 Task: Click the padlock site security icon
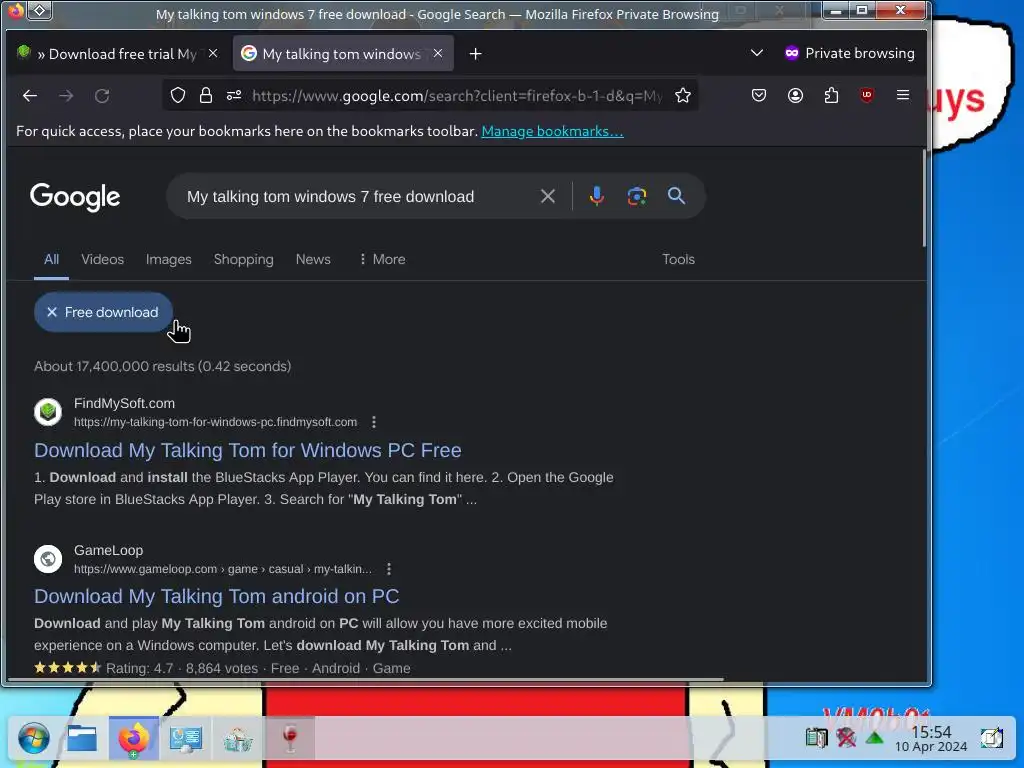[x=206, y=95]
